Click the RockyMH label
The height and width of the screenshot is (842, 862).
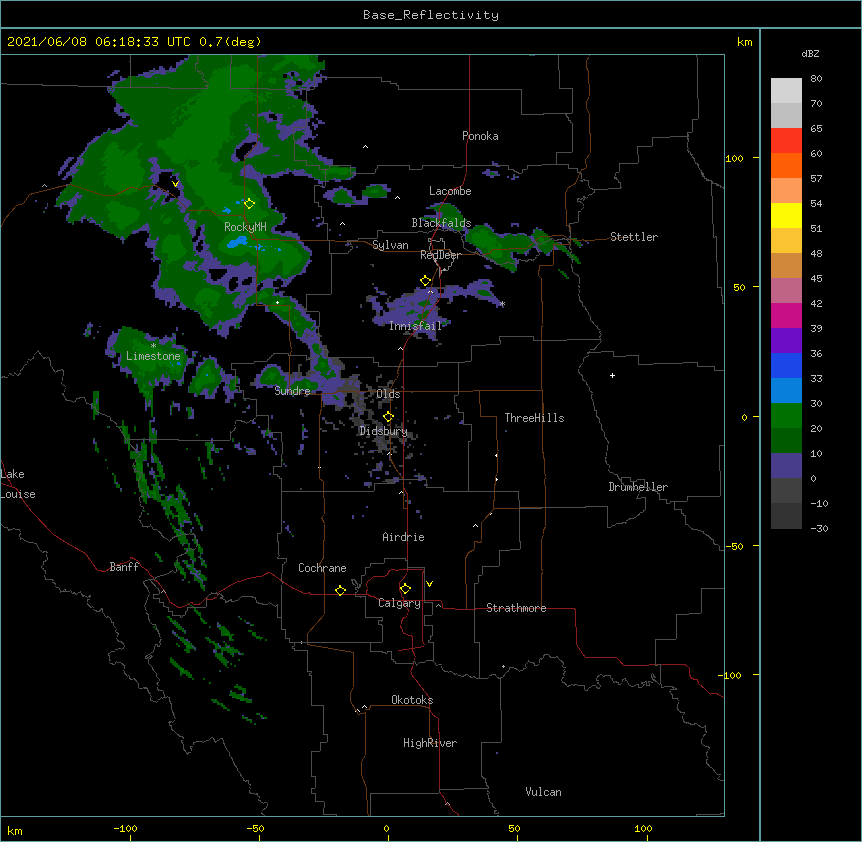click(x=245, y=226)
